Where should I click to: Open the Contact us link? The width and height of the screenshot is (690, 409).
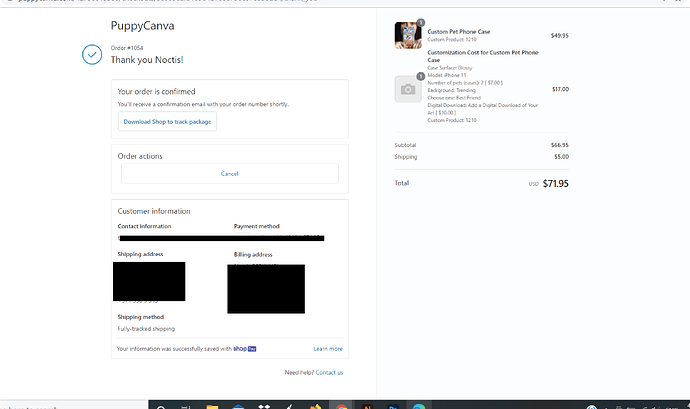point(329,372)
